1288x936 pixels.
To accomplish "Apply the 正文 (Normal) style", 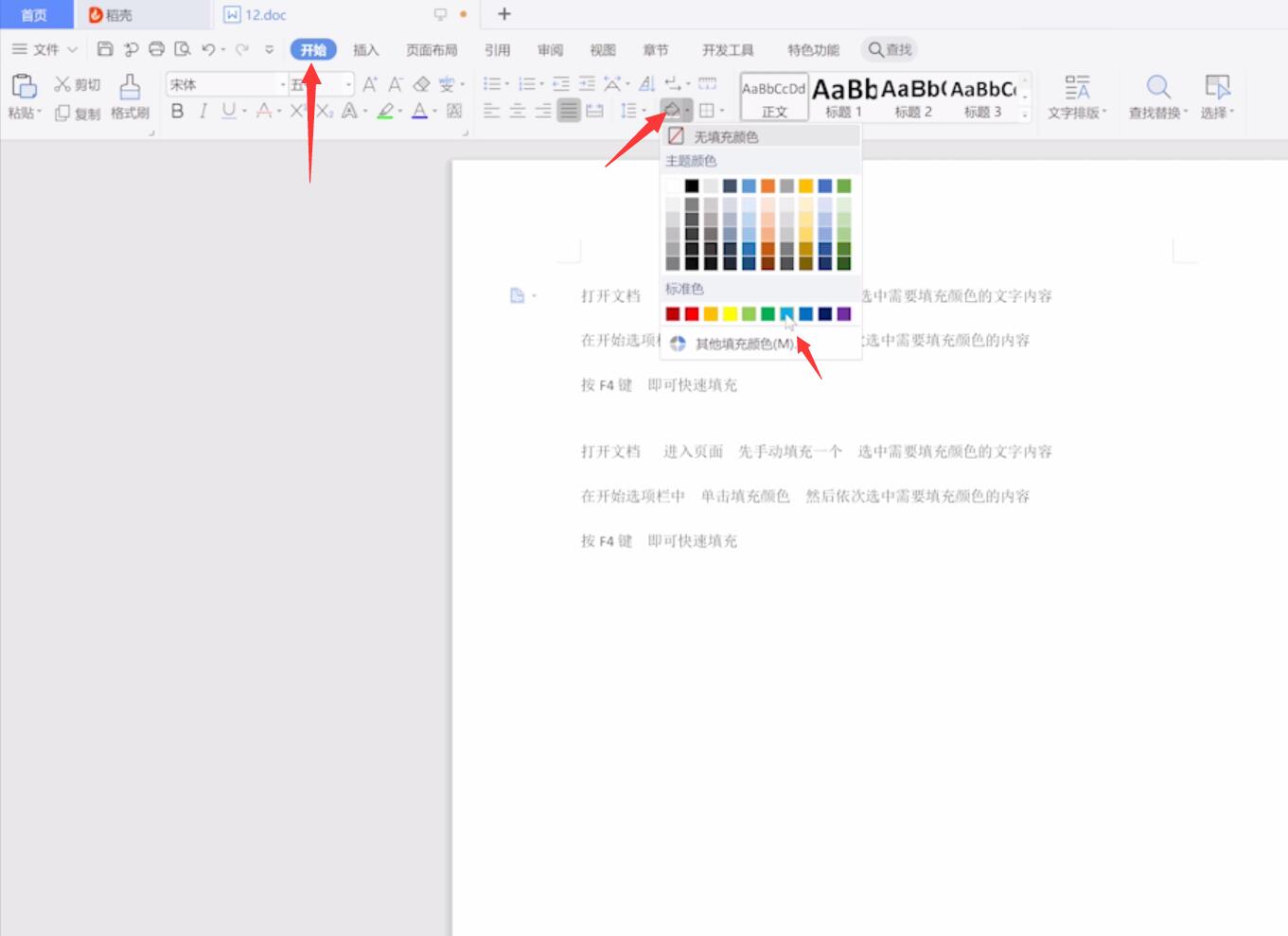I will click(774, 97).
